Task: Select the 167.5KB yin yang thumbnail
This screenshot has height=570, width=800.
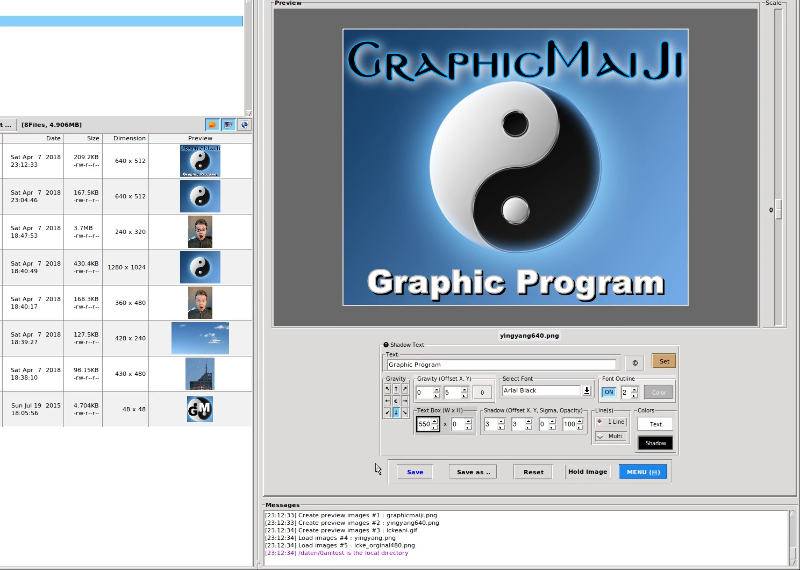Action: point(200,196)
